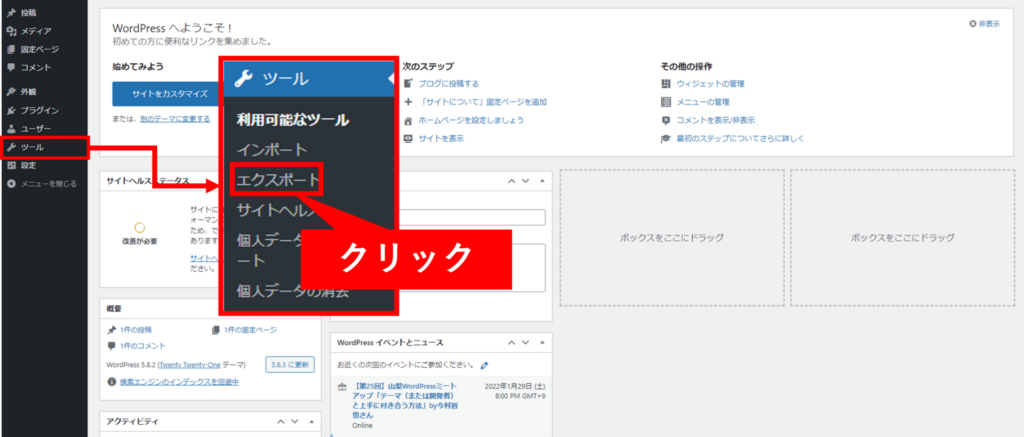Click the 5.8.3 に更新 button
Screen dimensions: 1024x437
(289, 364)
